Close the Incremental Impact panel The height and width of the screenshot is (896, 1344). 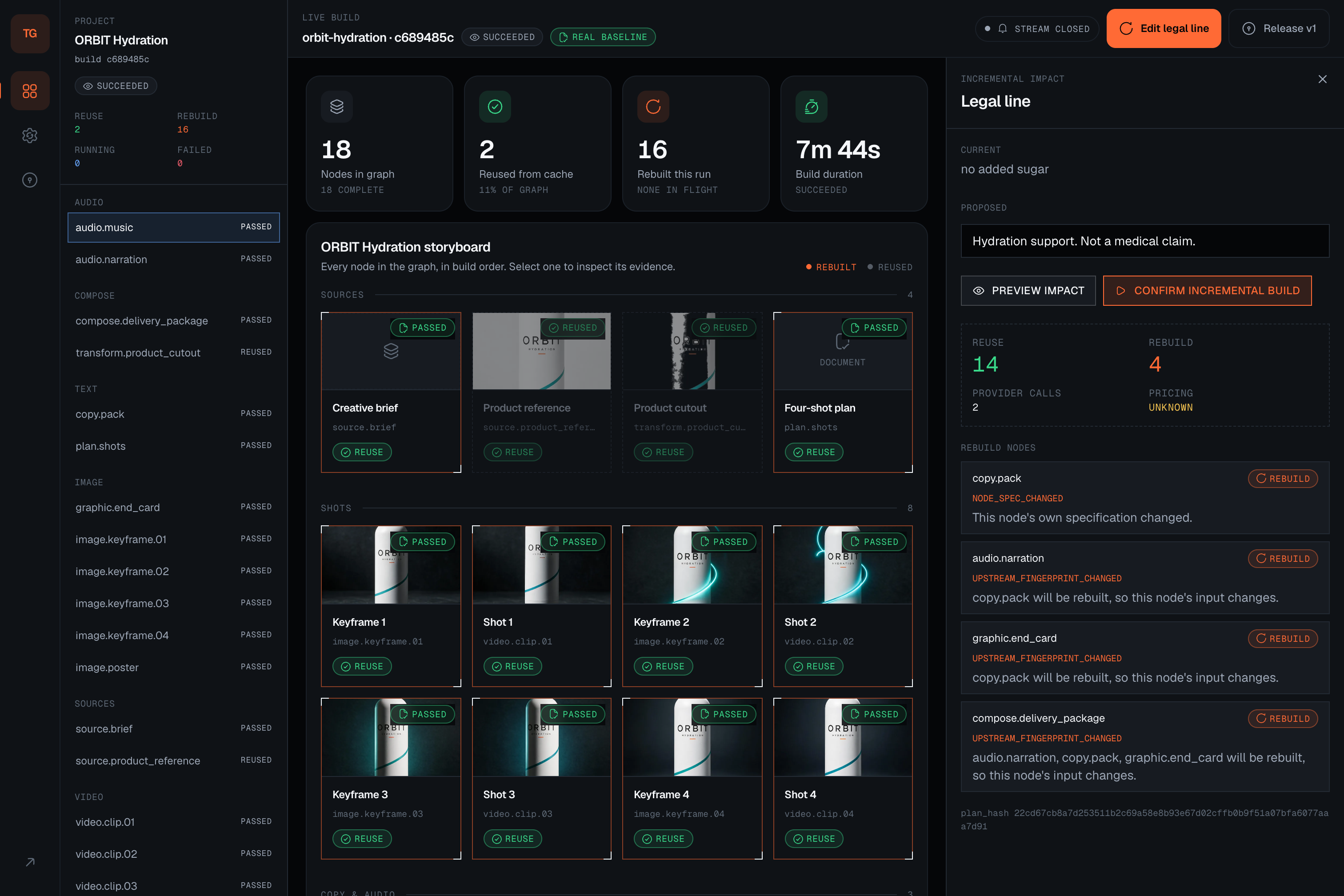click(1322, 79)
